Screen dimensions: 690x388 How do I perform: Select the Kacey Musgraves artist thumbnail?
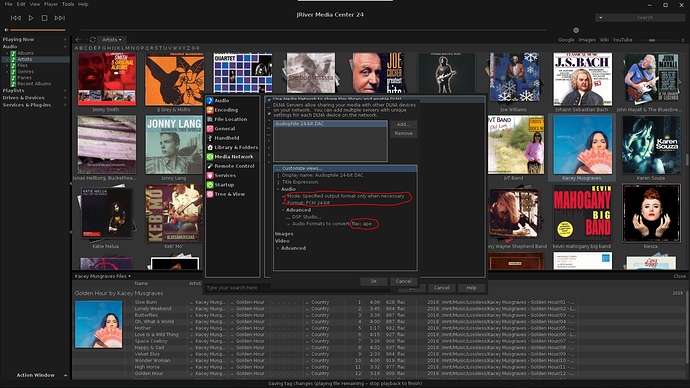point(582,145)
